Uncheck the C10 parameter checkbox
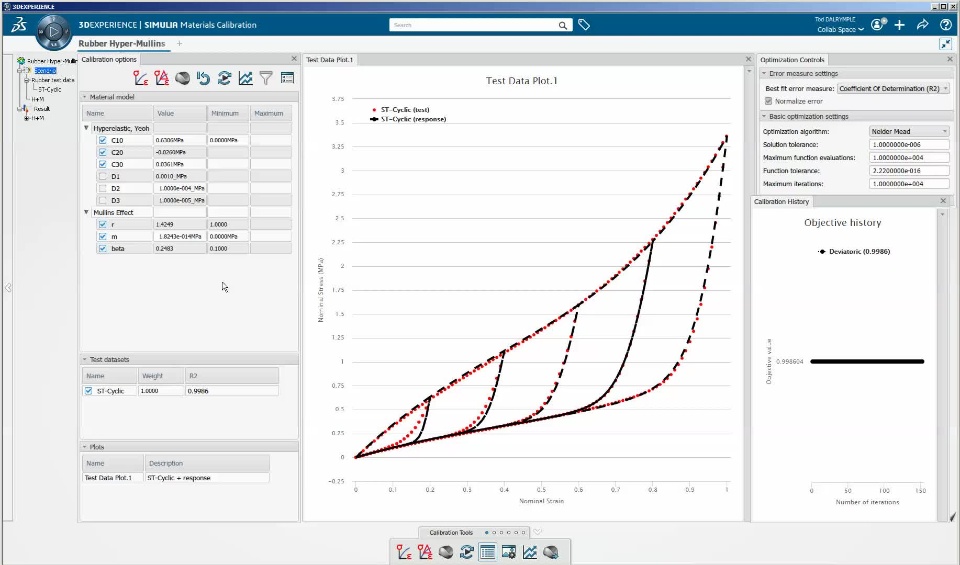This screenshot has height=565, width=960. point(102,140)
